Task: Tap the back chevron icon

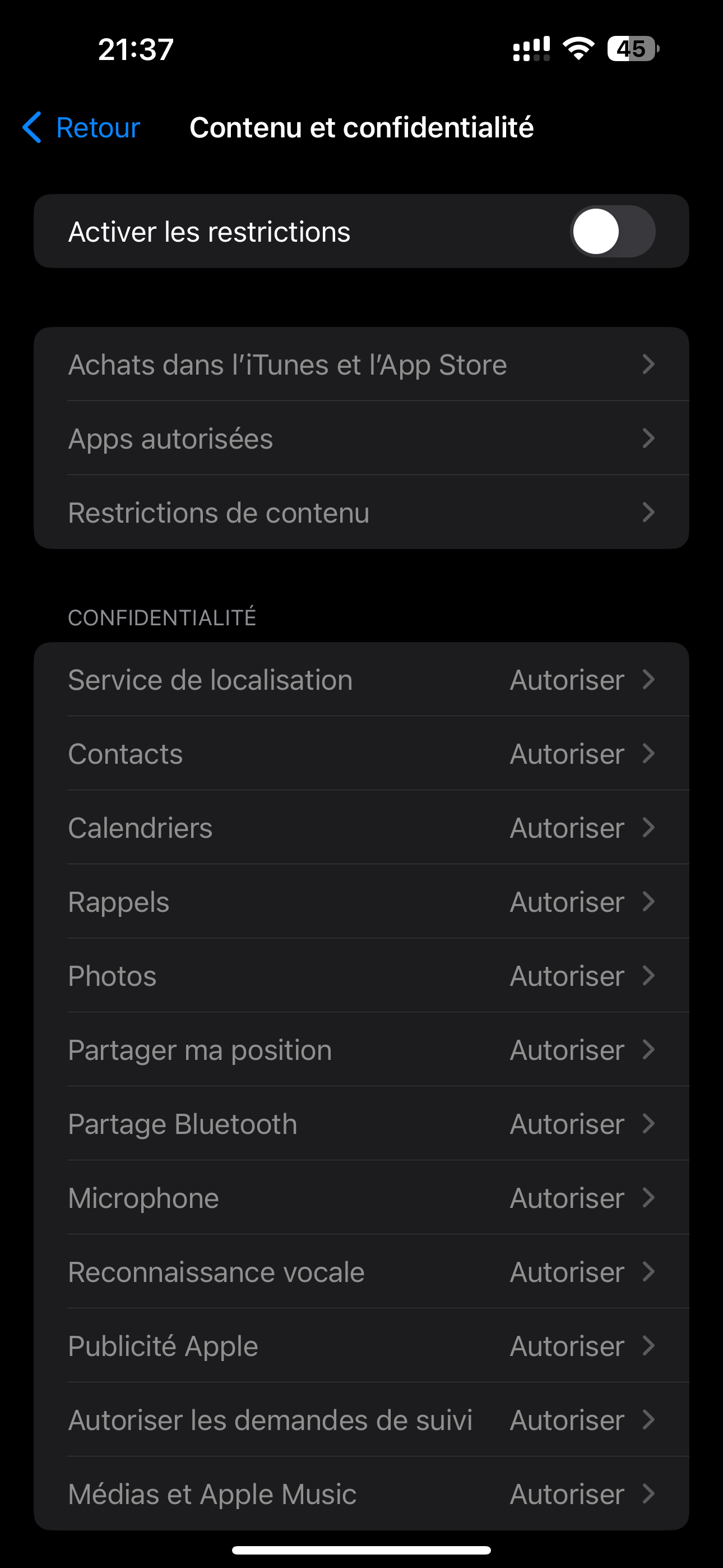Action: tap(31, 127)
